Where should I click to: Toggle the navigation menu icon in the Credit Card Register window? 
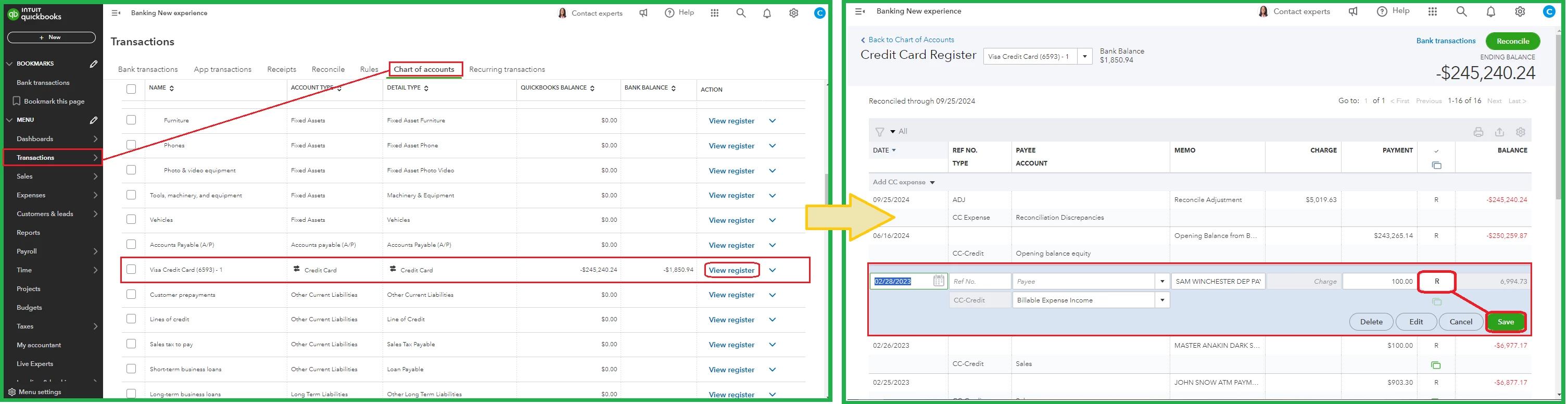coord(860,11)
